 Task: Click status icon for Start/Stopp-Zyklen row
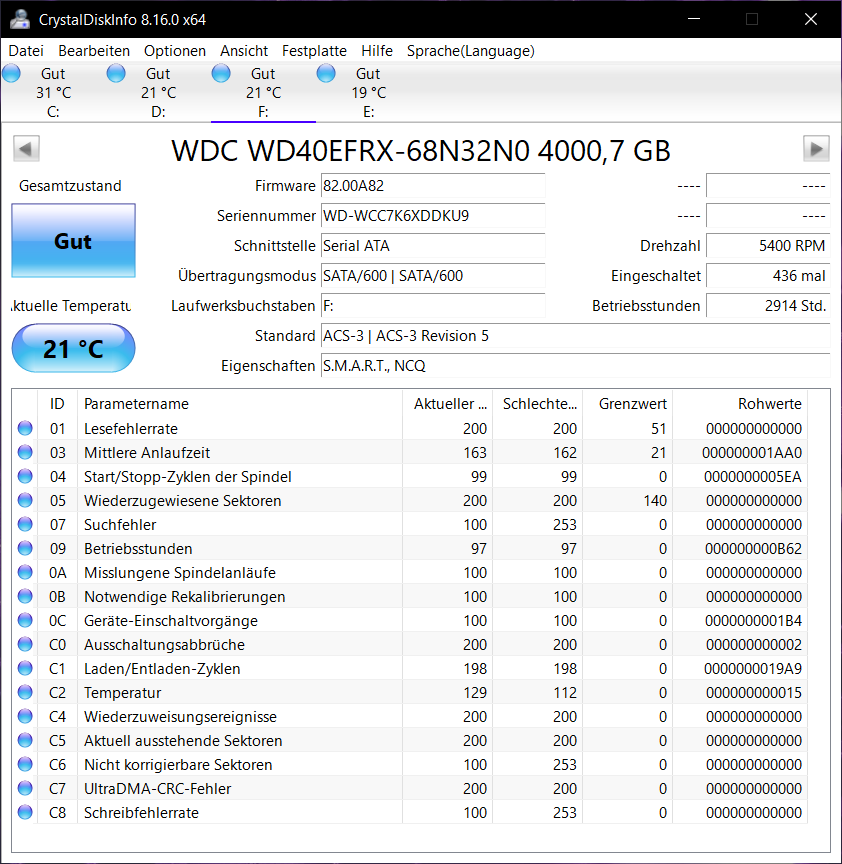25,476
